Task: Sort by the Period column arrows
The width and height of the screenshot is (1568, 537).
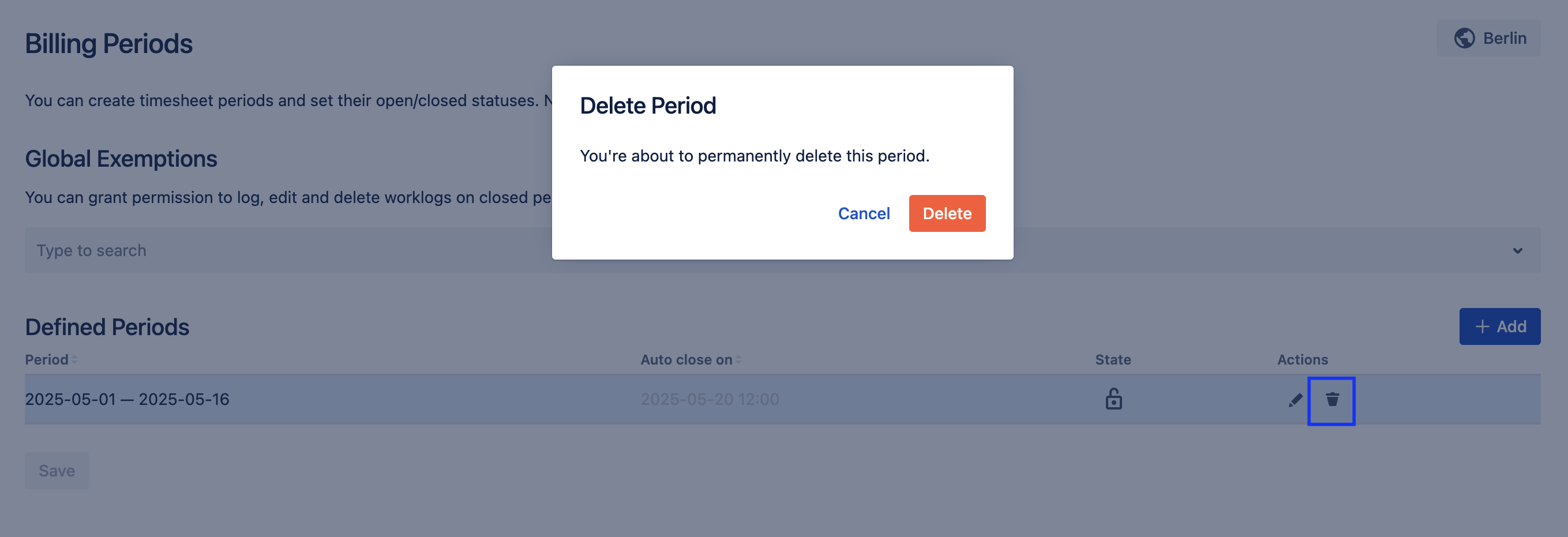Action: click(x=74, y=360)
